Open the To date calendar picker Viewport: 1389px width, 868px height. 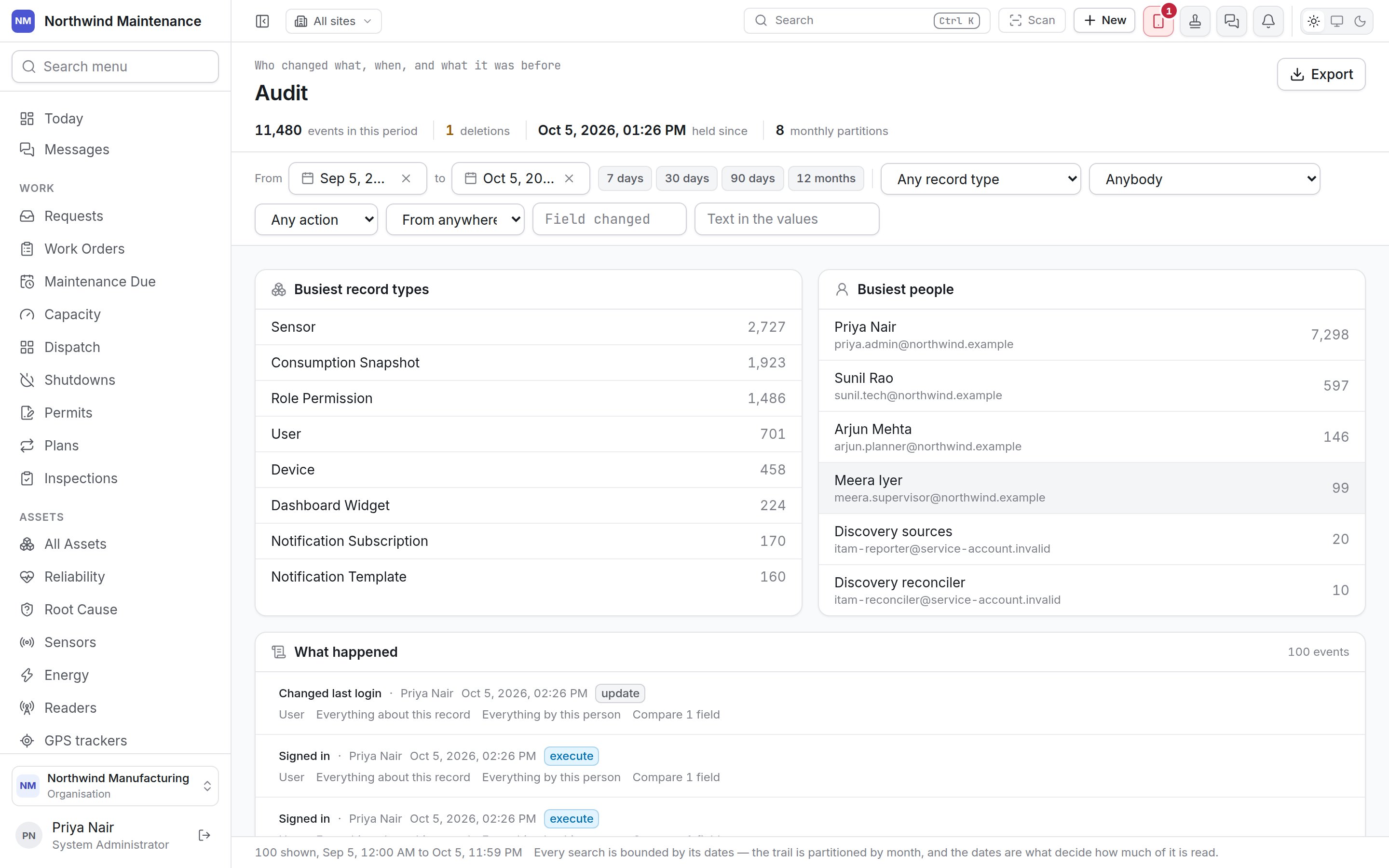pyautogui.click(x=471, y=178)
